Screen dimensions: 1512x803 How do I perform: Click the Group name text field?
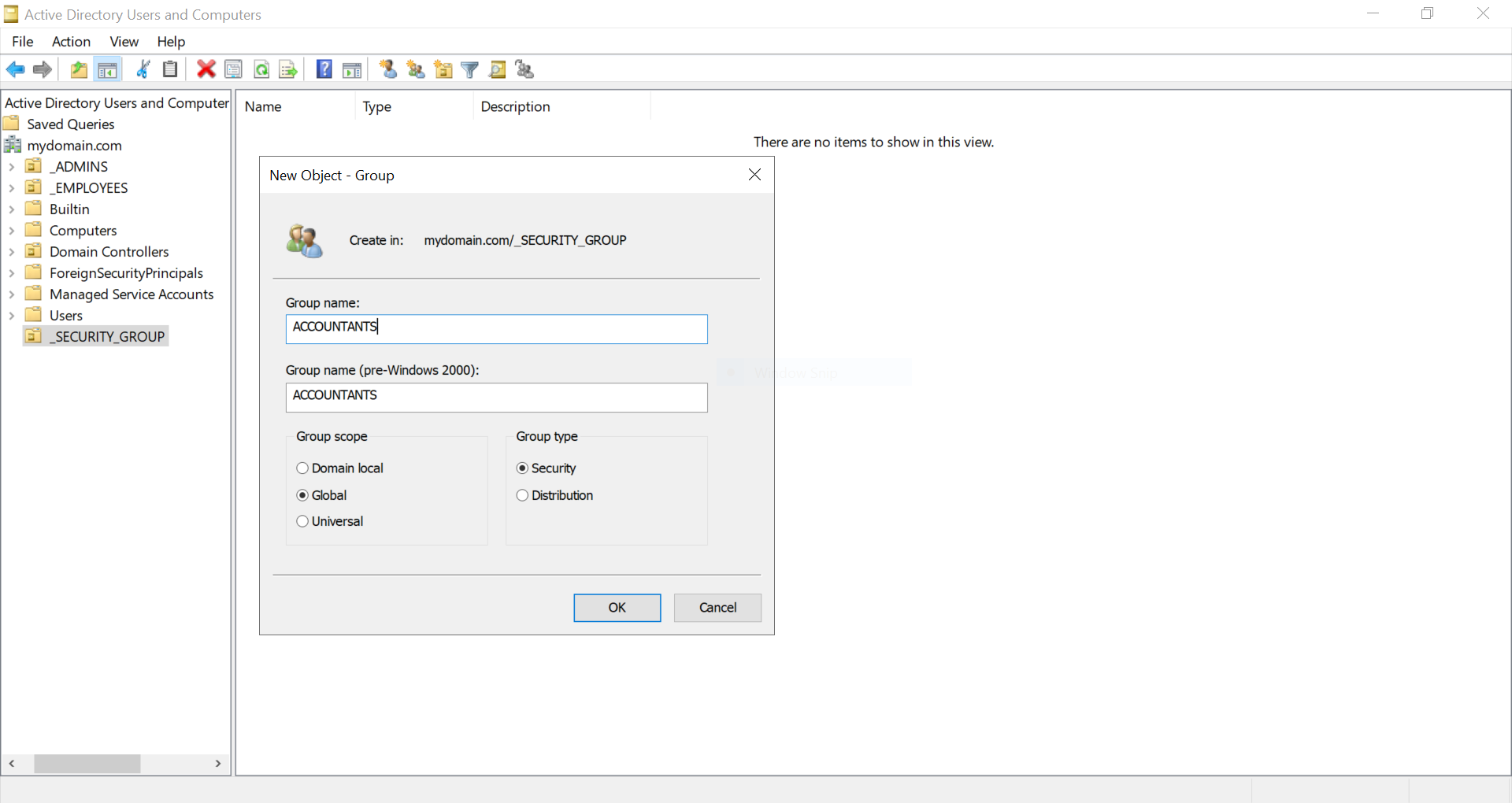tap(497, 329)
